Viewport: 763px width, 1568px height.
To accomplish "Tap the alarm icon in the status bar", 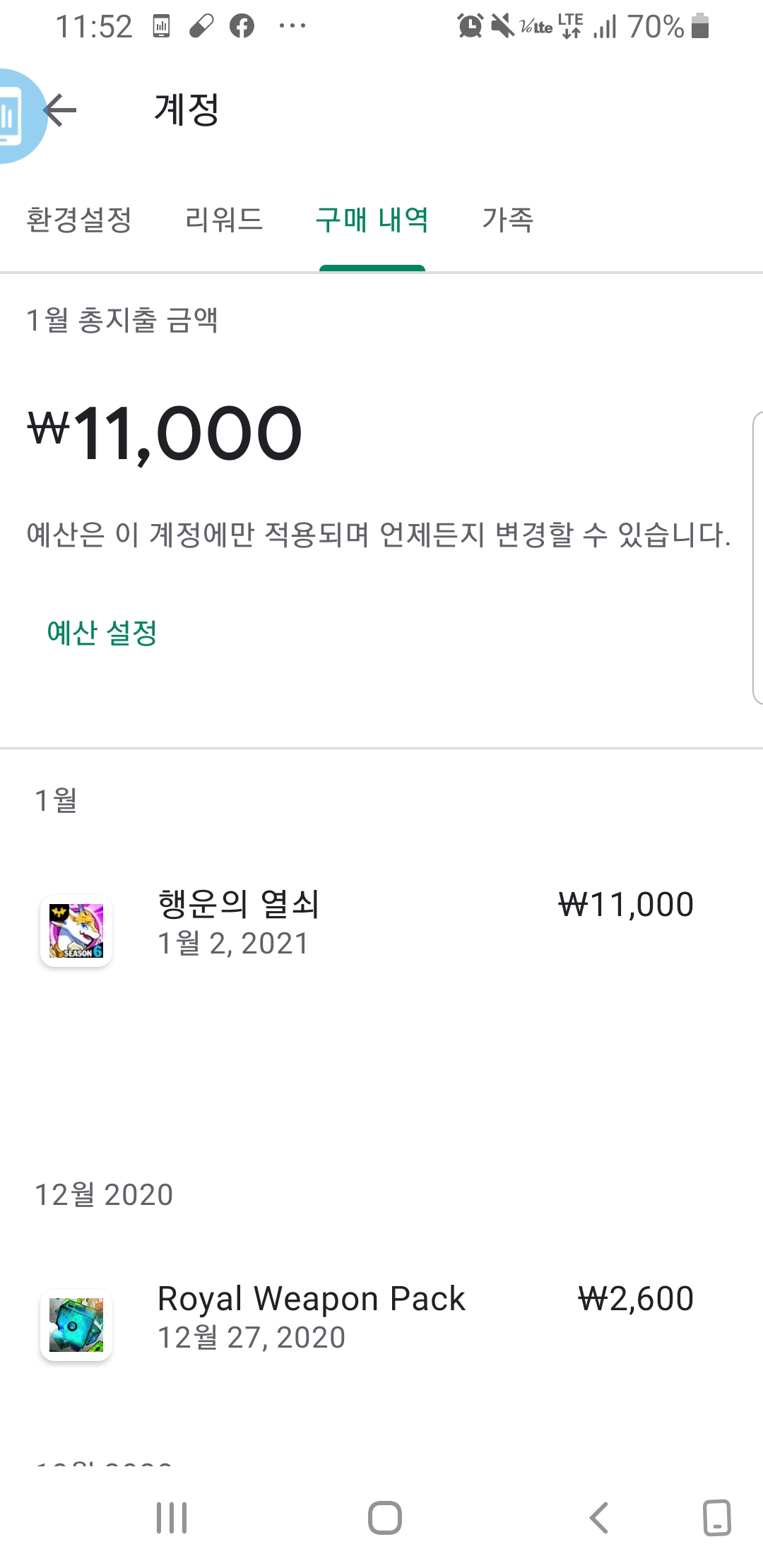I will tap(470, 27).
